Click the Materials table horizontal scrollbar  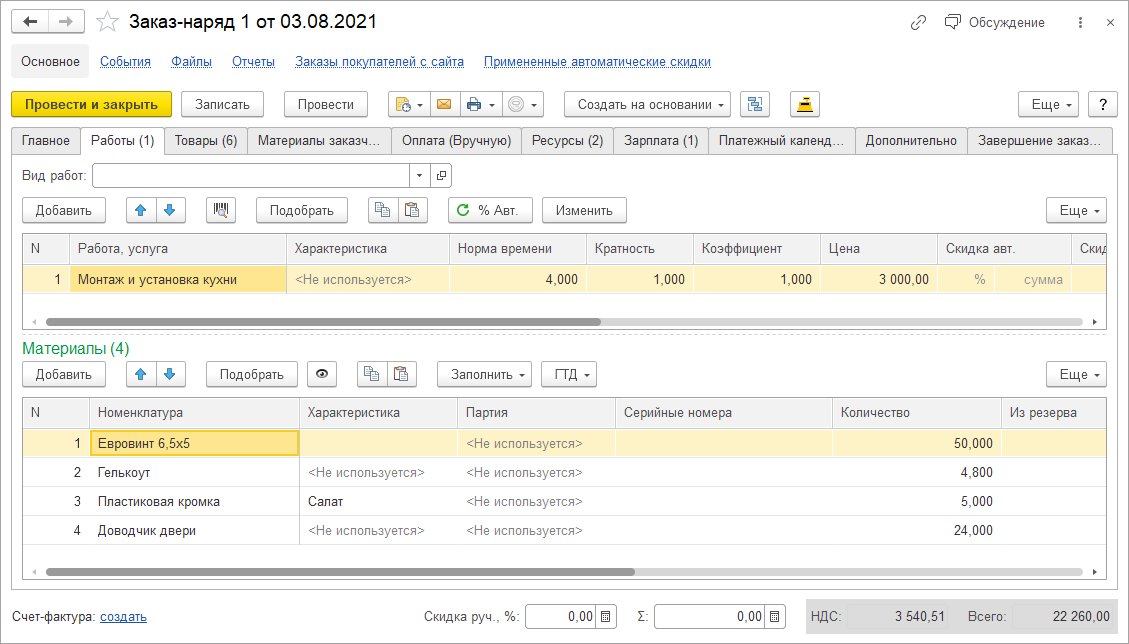tap(340, 572)
